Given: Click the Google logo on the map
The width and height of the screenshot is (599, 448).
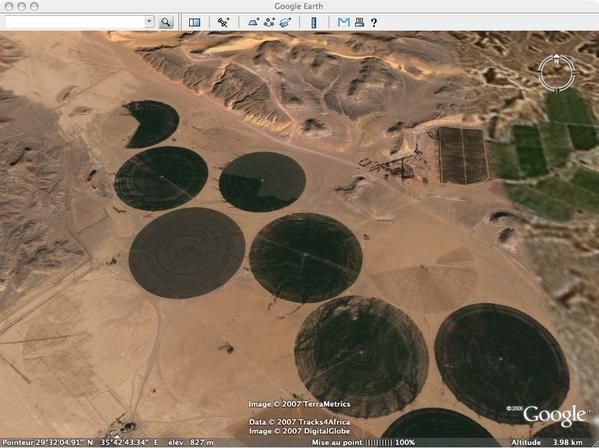Looking at the screenshot, I should point(554,415).
